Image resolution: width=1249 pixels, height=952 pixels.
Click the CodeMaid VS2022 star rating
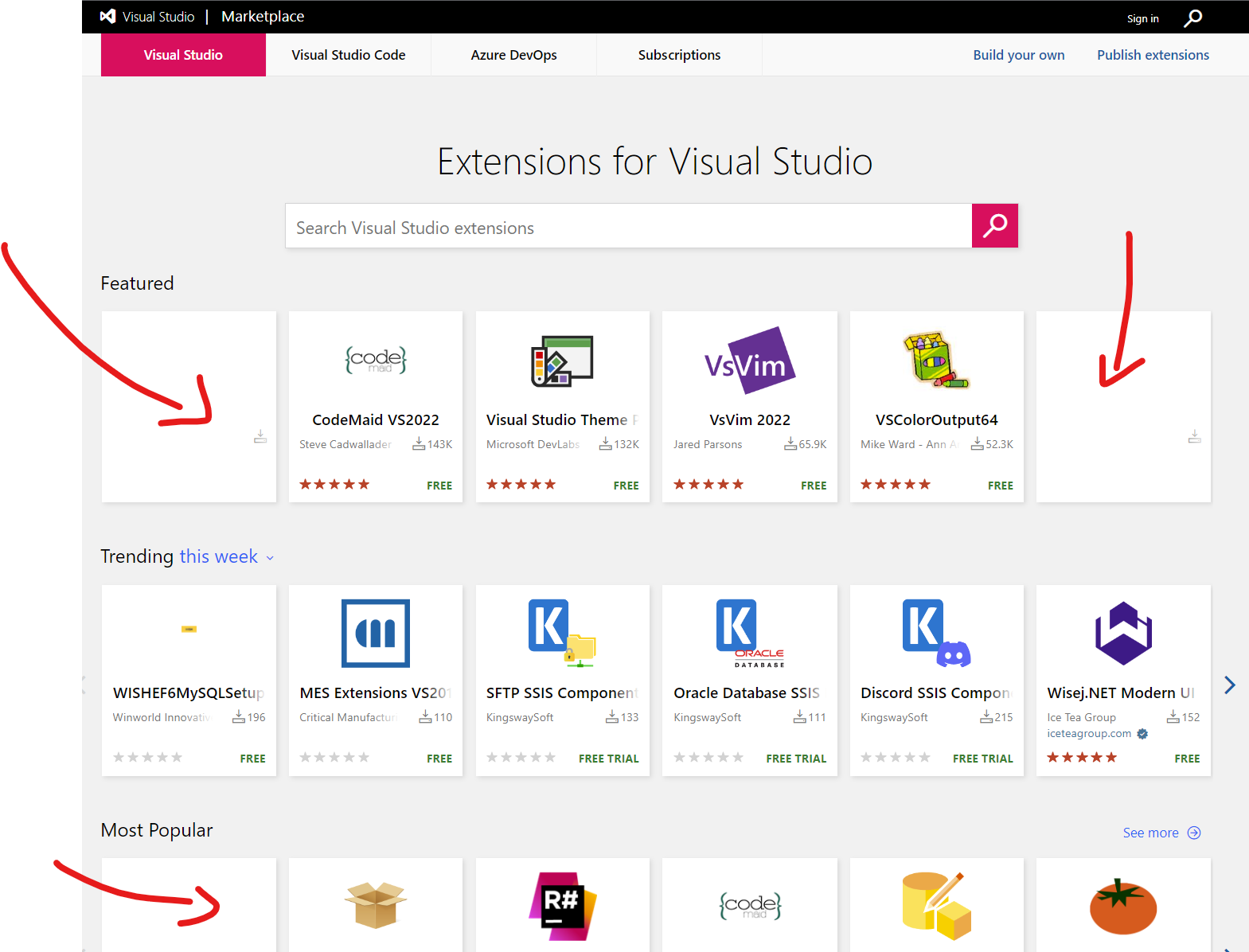coord(334,484)
